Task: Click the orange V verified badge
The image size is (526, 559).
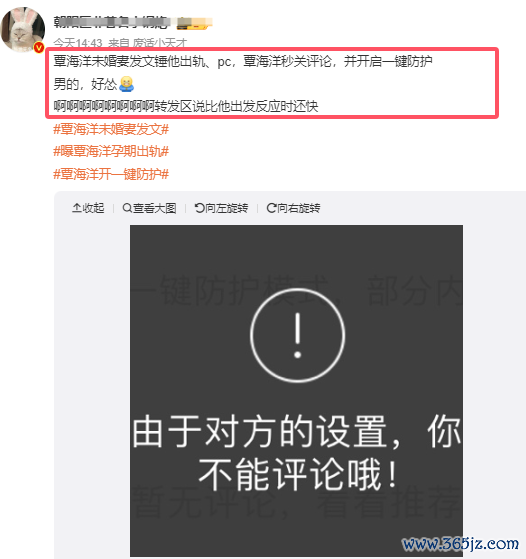Action: tap(39, 47)
